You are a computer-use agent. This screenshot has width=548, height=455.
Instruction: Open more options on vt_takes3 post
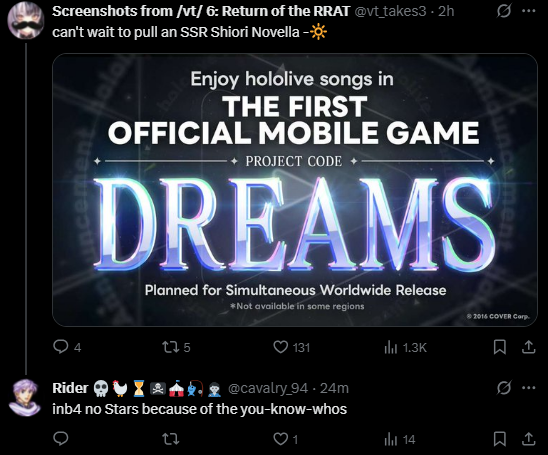pos(528,11)
